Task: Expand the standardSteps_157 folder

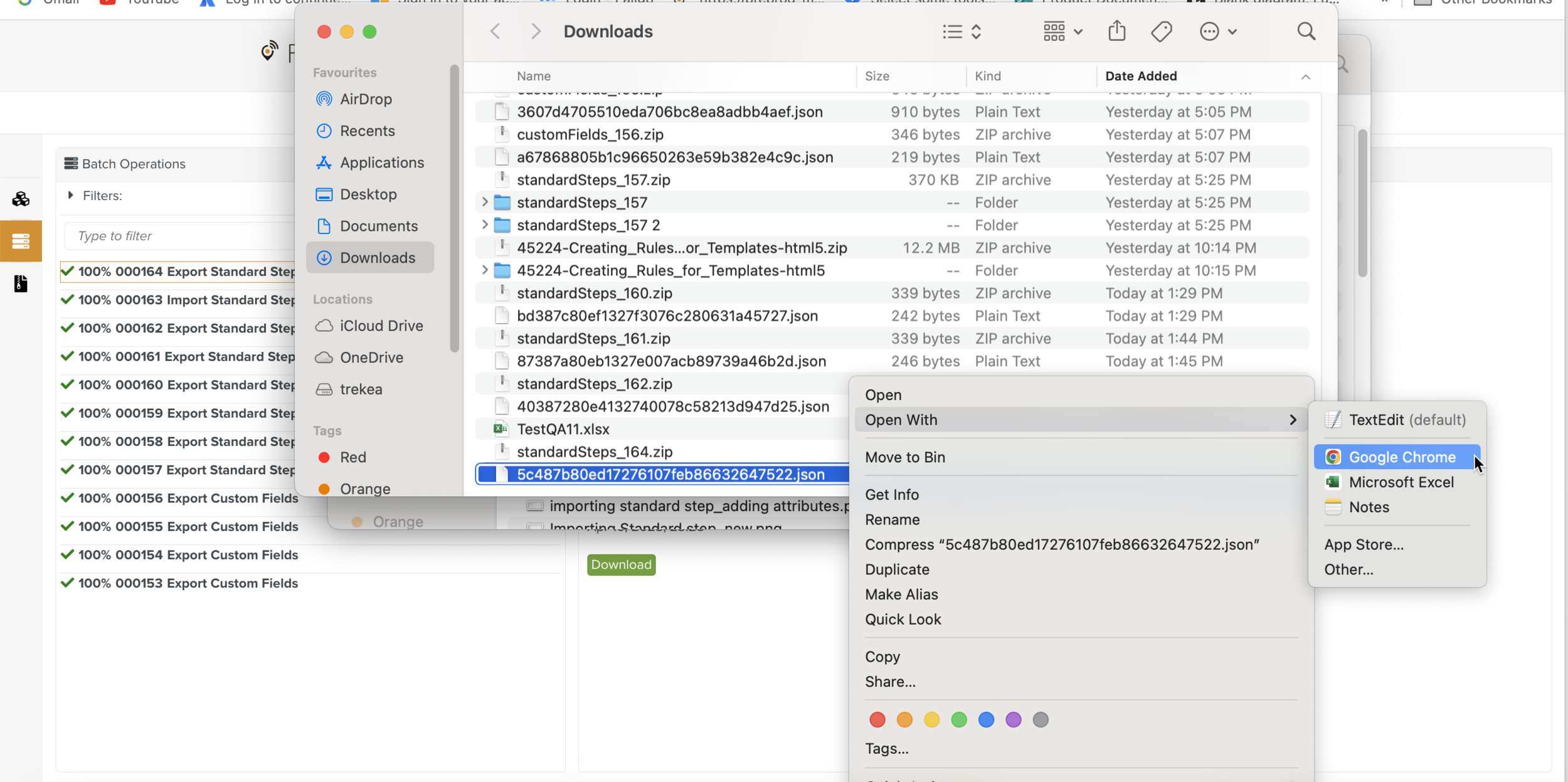Action: coord(484,201)
